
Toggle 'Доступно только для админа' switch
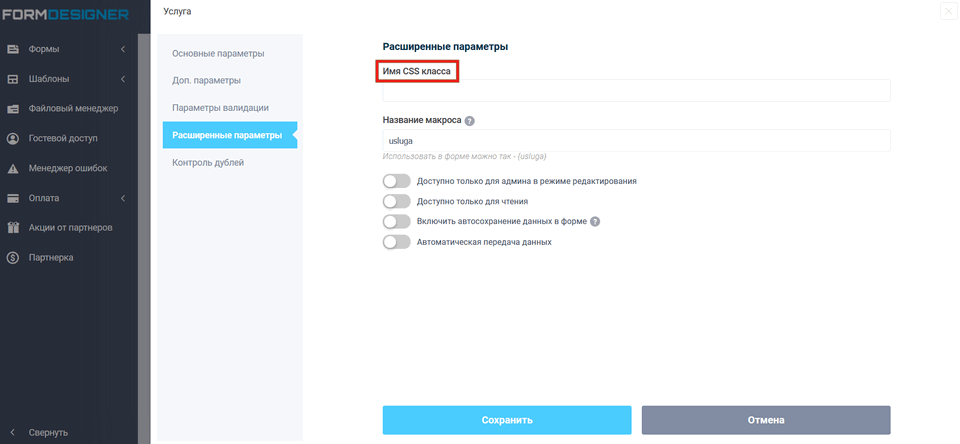(397, 181)
